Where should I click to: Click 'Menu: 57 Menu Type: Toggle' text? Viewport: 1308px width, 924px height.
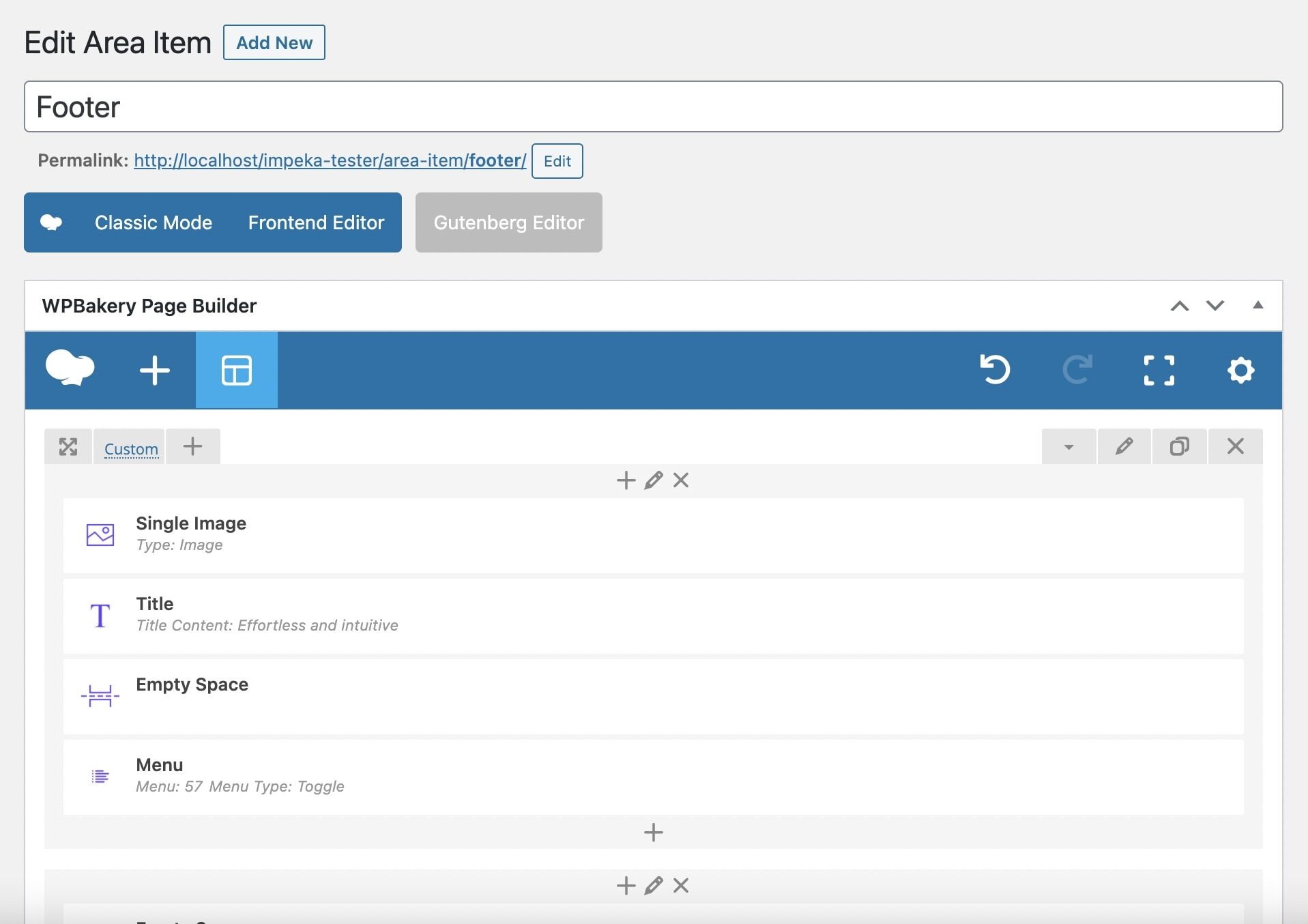point(240,786)
